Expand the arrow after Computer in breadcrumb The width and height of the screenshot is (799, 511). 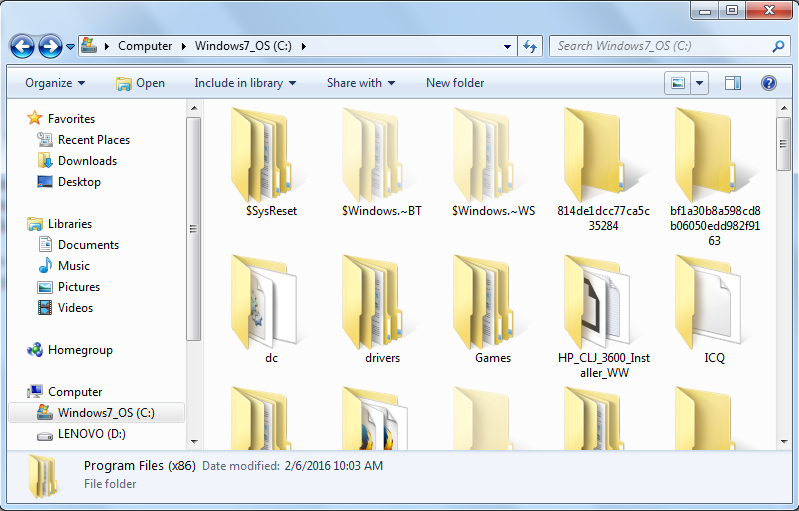click(184, 46)
